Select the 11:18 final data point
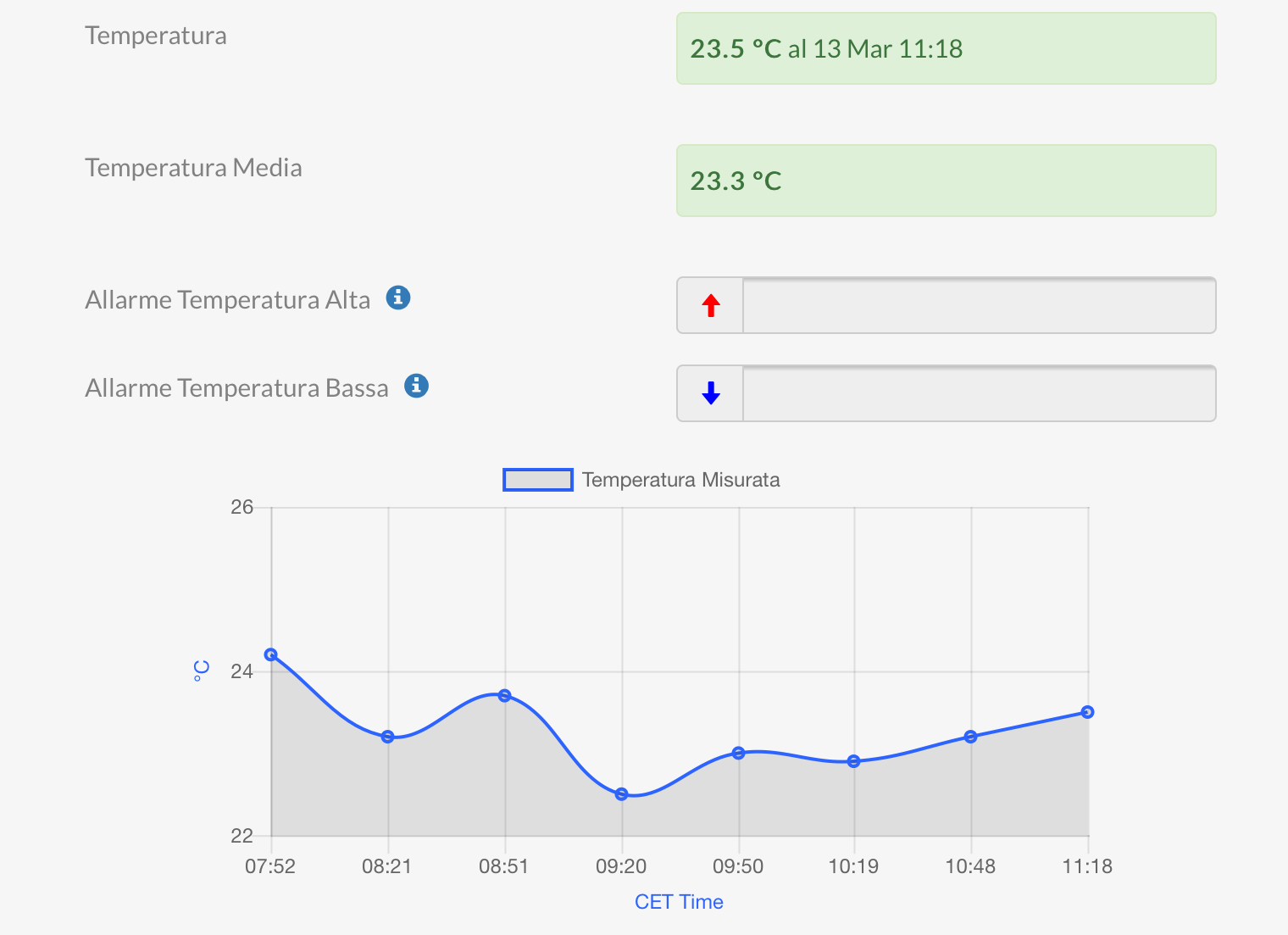Viewport: 1288px width, 935px height. coord(1088,712)
